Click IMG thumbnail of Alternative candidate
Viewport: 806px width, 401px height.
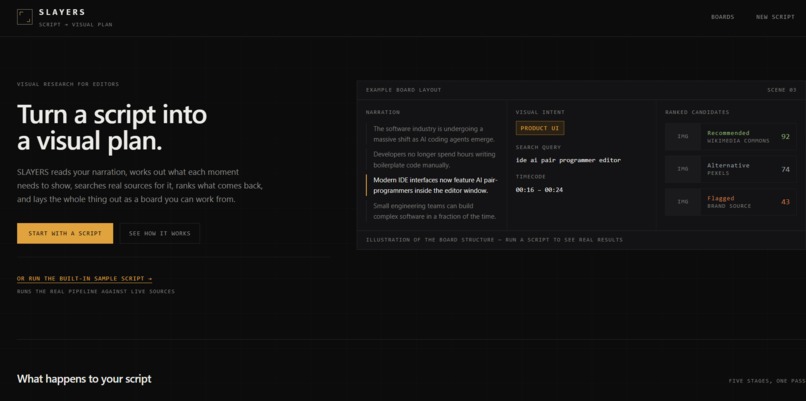point(683,169)
